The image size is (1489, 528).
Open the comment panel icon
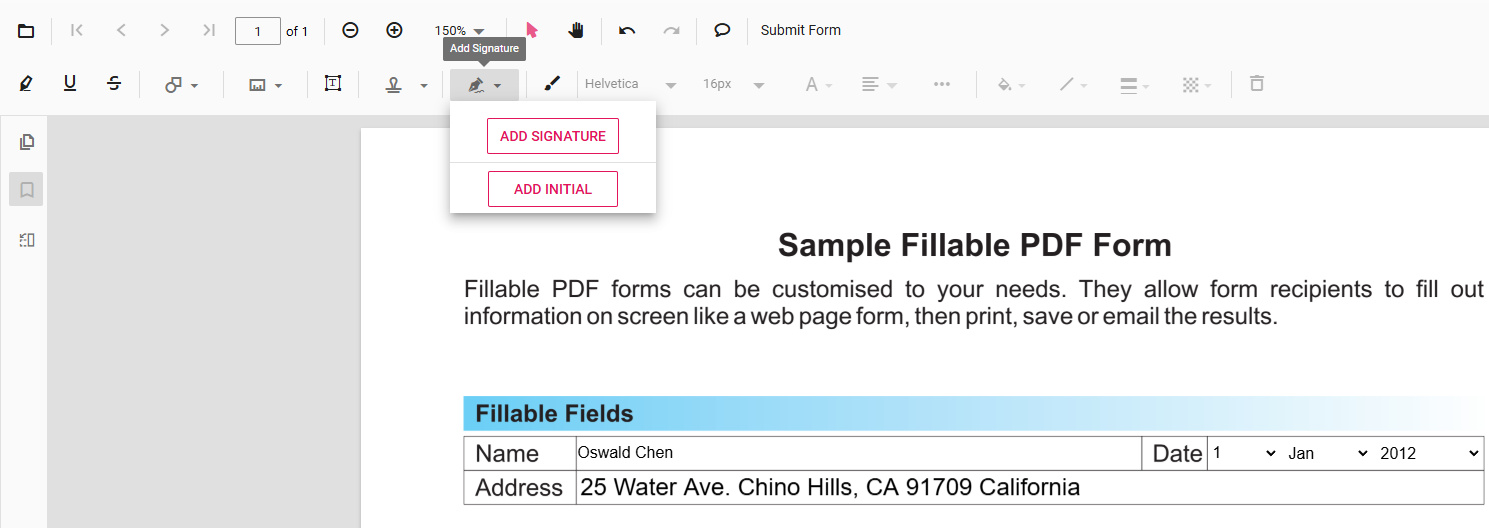coord(722,31)
